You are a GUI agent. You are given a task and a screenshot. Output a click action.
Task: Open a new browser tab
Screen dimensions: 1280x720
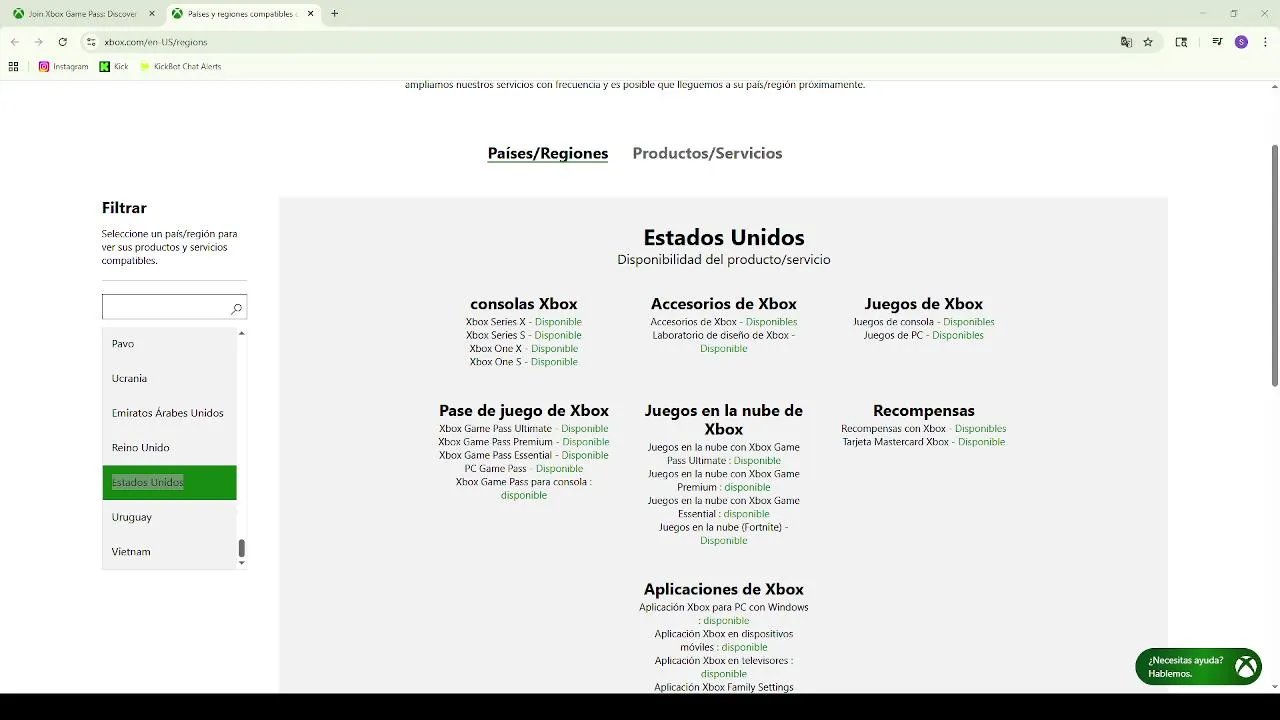(x=334, y=14)
